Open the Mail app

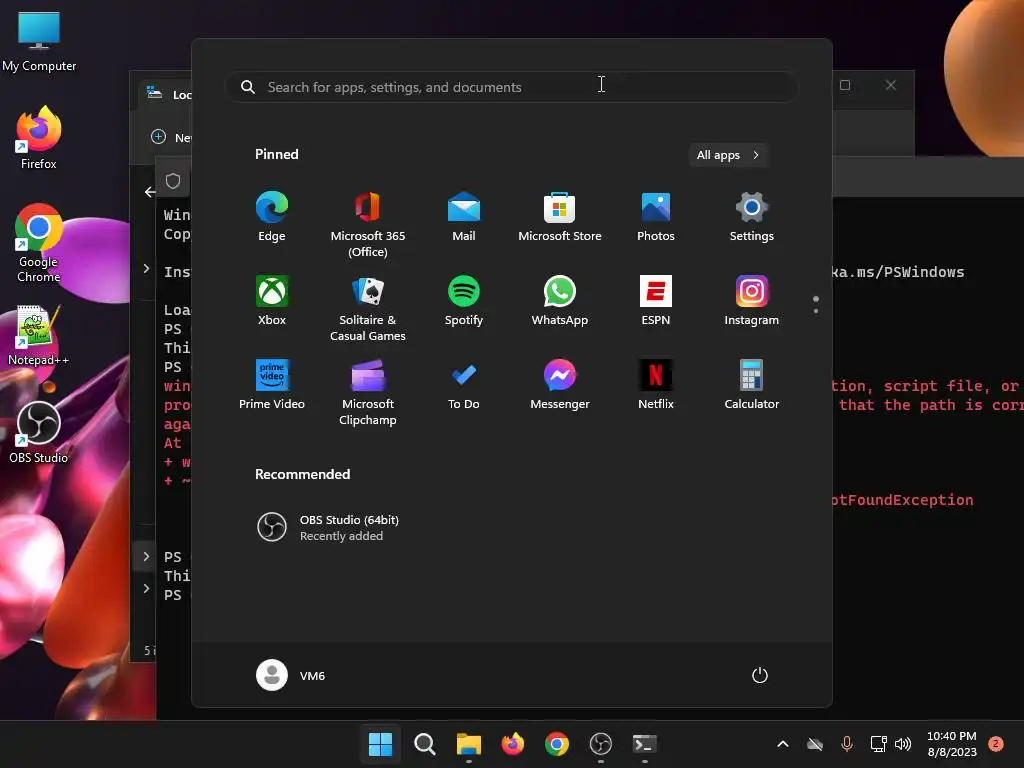464,217
